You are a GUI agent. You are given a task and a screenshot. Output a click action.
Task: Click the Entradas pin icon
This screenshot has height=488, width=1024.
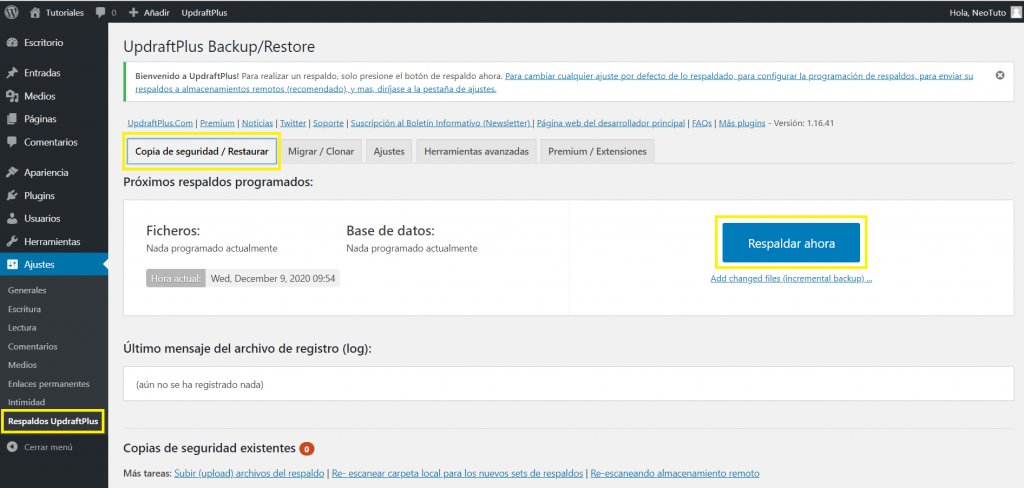click(x=12, y=73)
